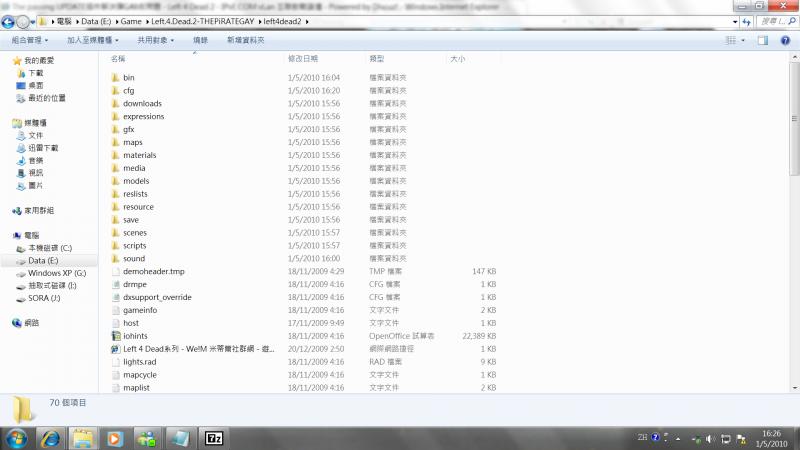
Task: Select the gameinfo file name
Action: [x=140, y=310]
